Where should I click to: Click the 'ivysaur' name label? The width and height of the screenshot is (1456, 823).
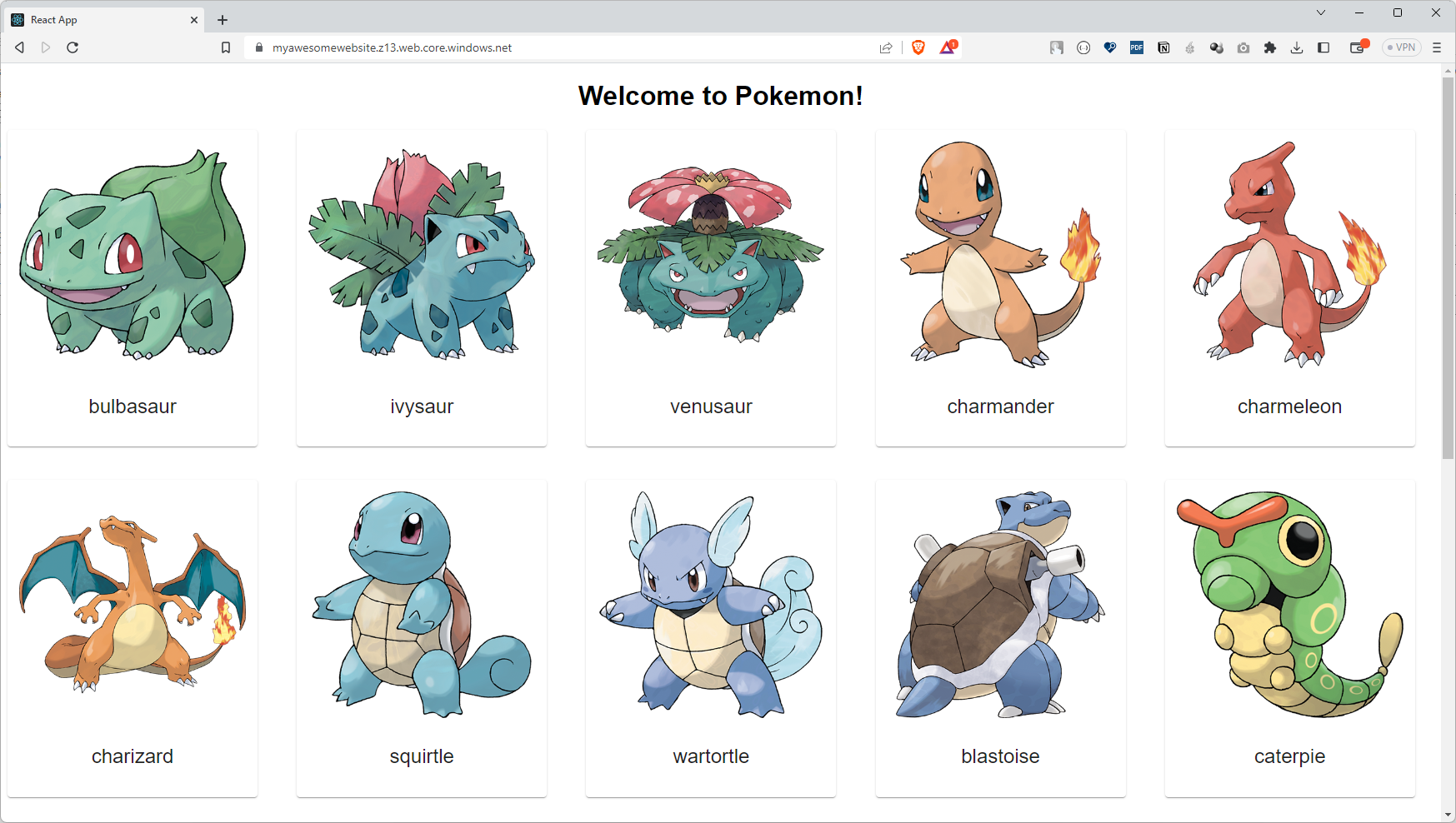point(422,407)
